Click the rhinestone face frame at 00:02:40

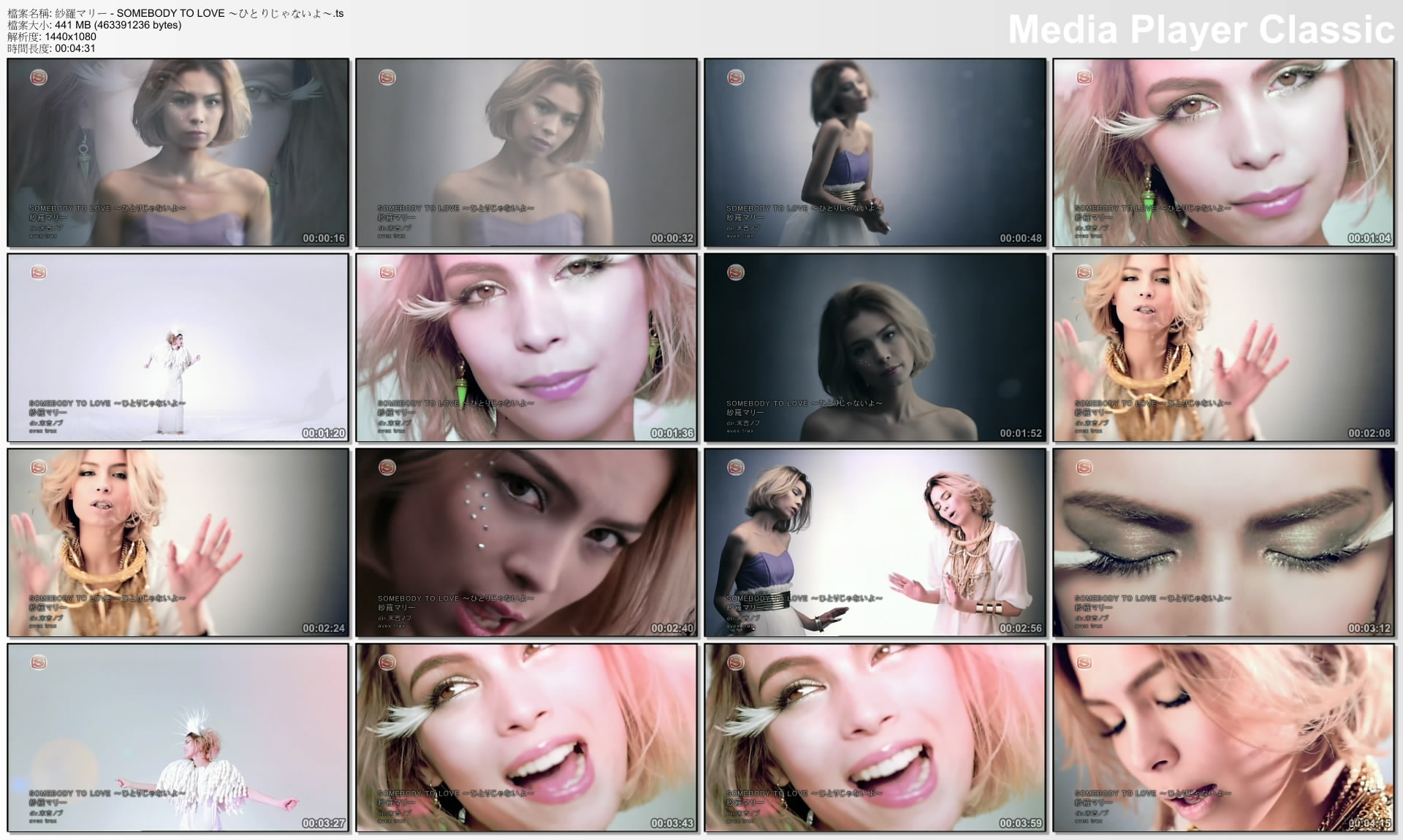(x=526, y=542)
